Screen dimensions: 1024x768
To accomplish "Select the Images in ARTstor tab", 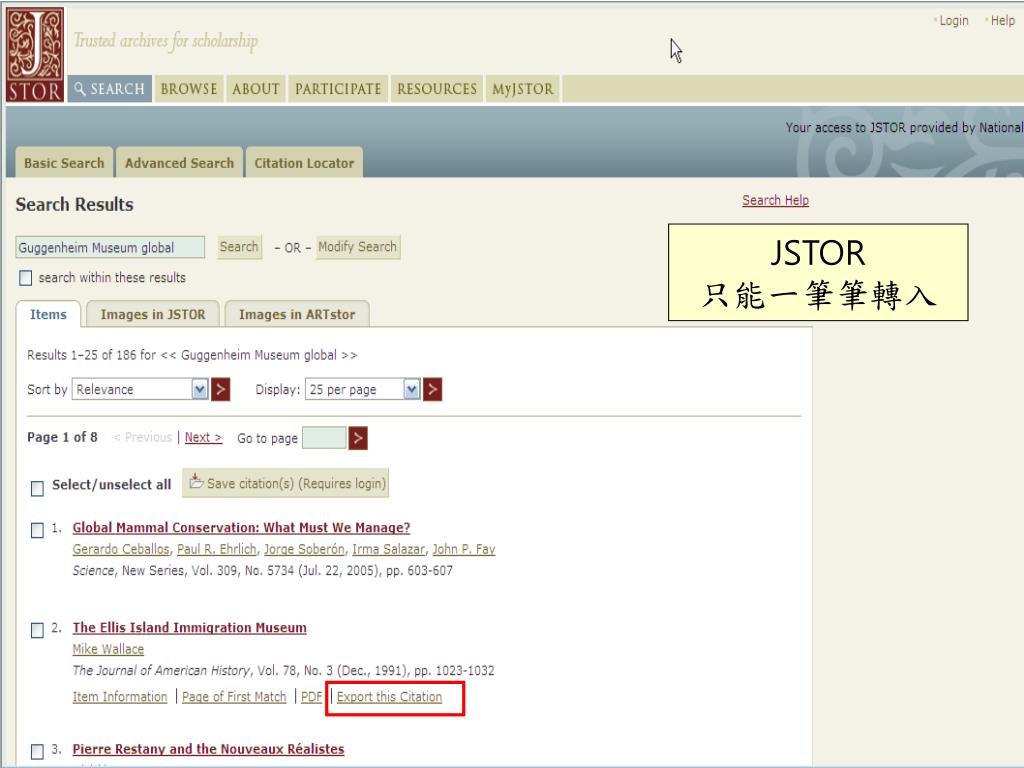I will tap(297, 314).
